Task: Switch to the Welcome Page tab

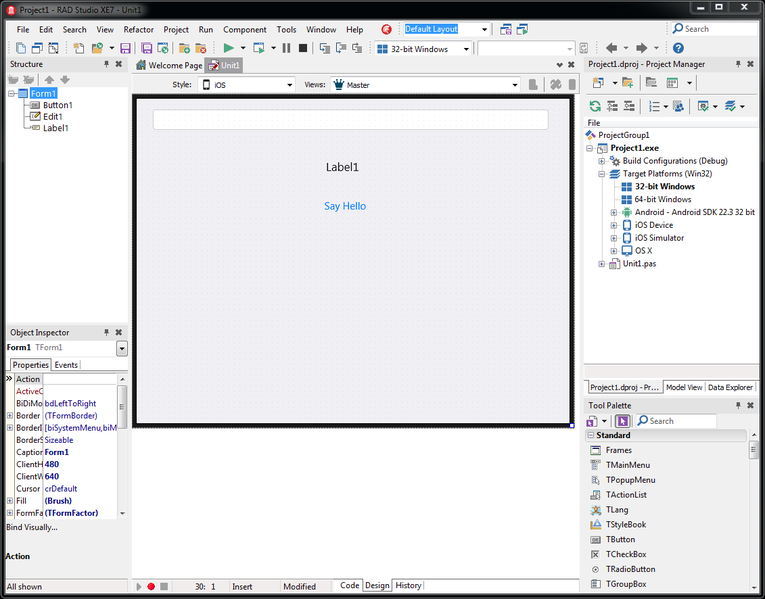Action: coord(169,65)
